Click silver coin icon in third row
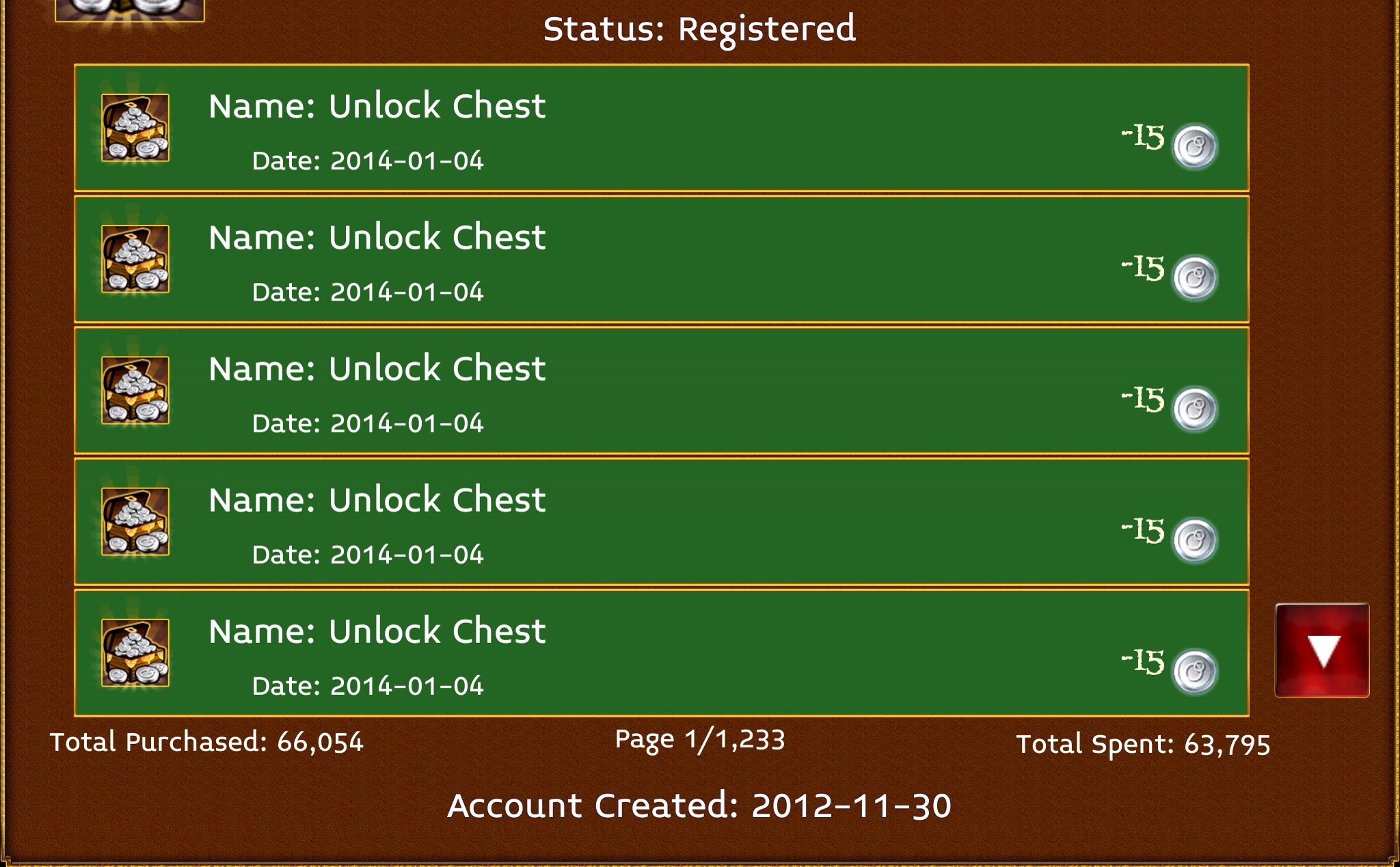1400x867 pixels. click(x=1194, y=409)
